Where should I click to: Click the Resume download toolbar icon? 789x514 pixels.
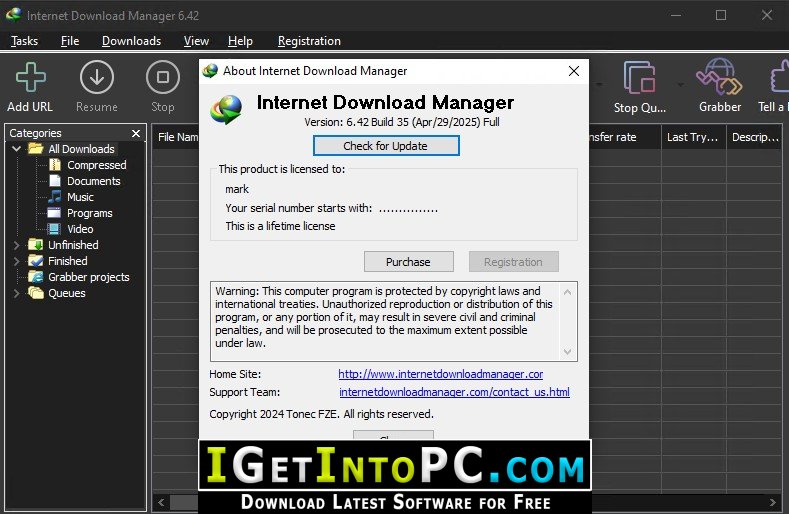coord(97,77)
